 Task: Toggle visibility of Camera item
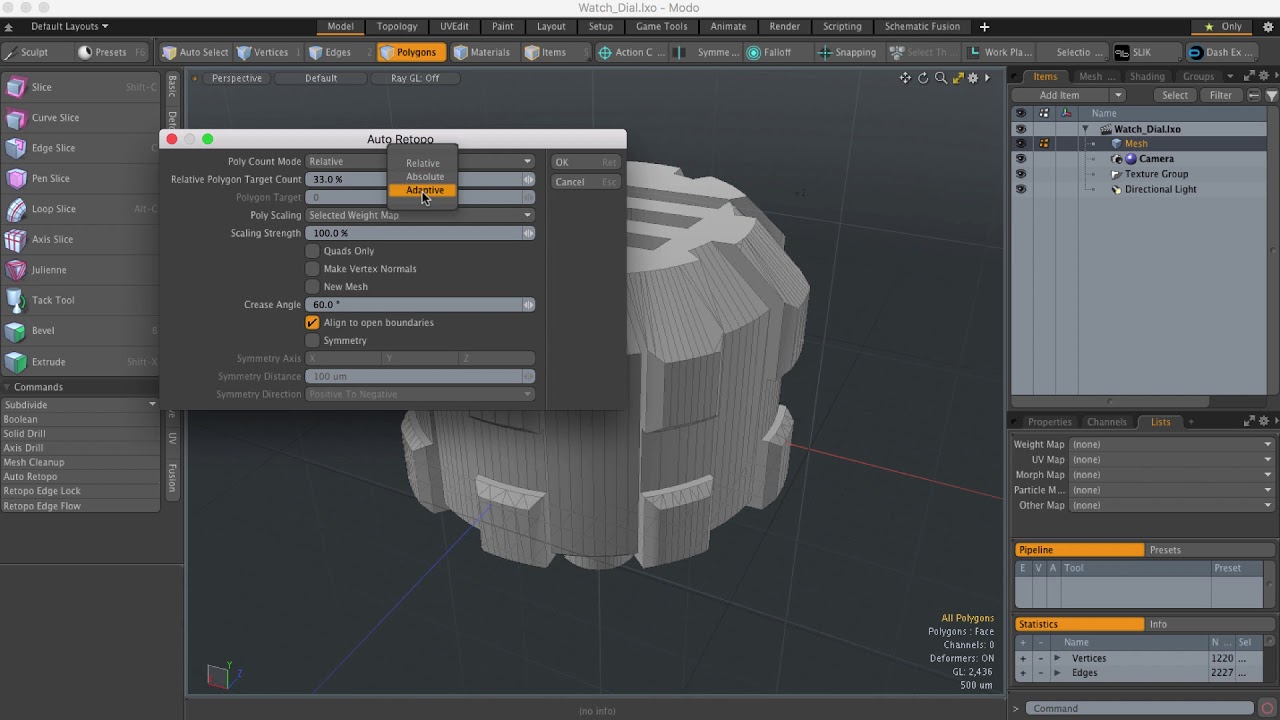(x=1020, y=159)
